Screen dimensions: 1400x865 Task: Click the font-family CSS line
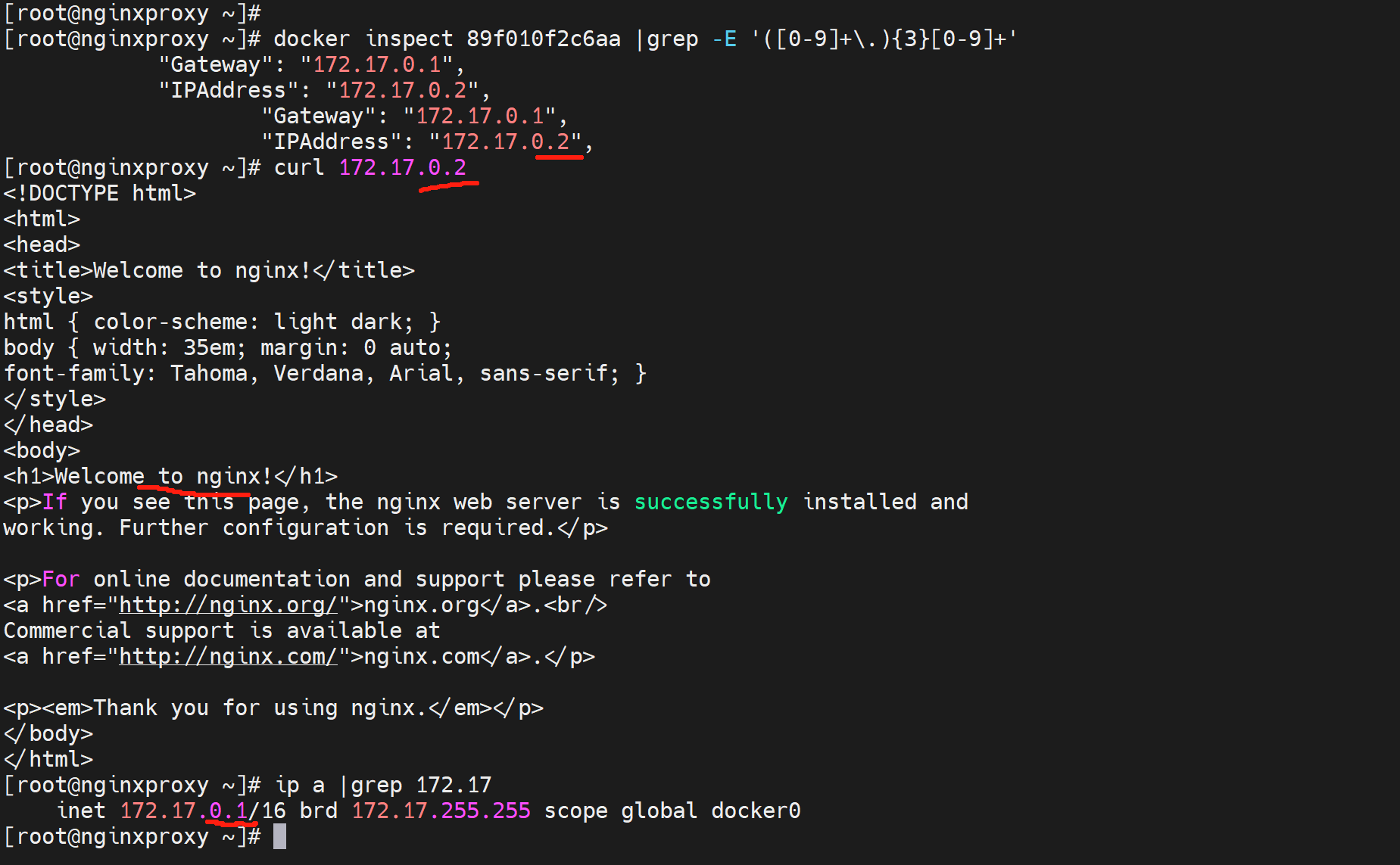pos(324,374)
